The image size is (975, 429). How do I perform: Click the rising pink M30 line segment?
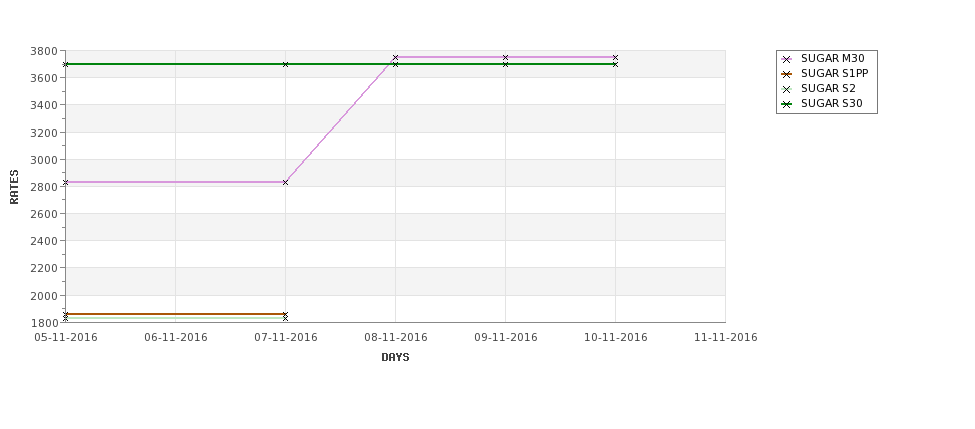click(340, 120)
